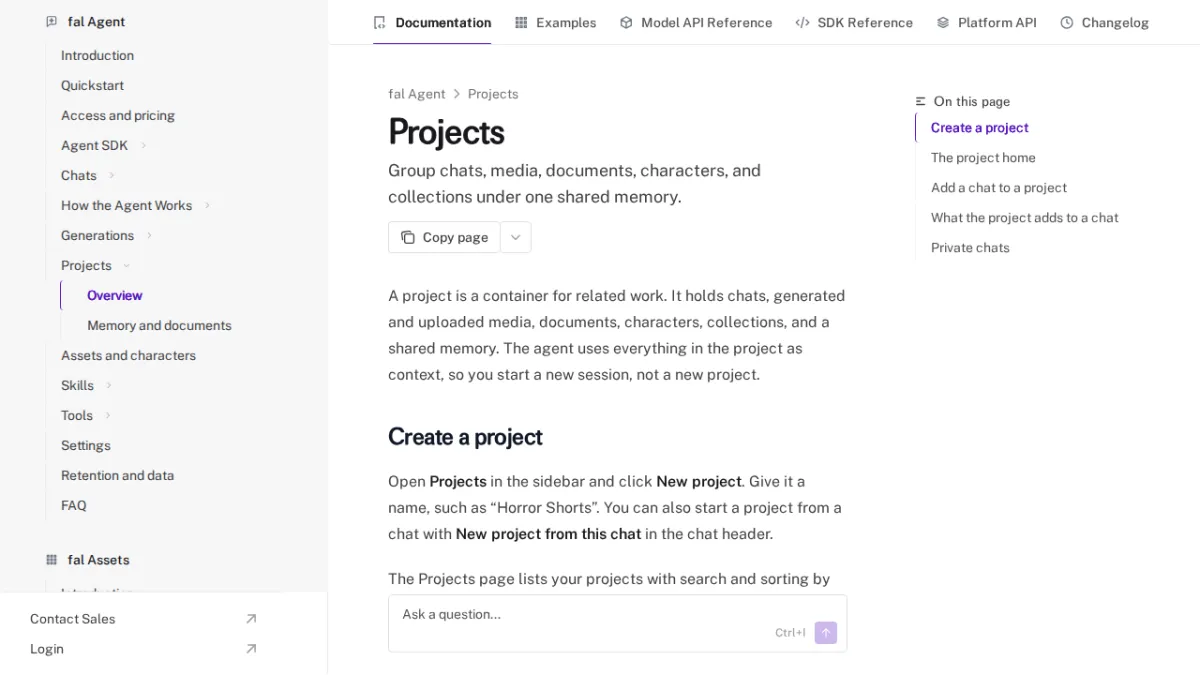This screenshot has height=675, width=1200.
Task: Click fal Agent in the breadcrumb
Action: click(x=417, y=94)
